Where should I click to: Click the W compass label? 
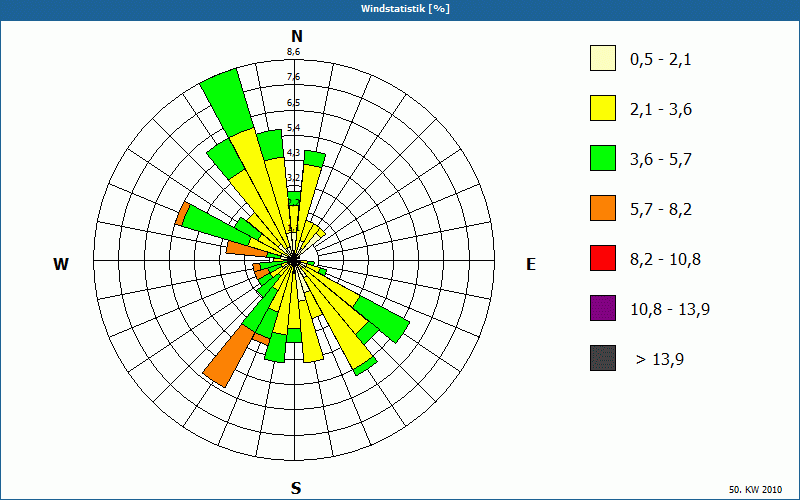coord(61,264)
